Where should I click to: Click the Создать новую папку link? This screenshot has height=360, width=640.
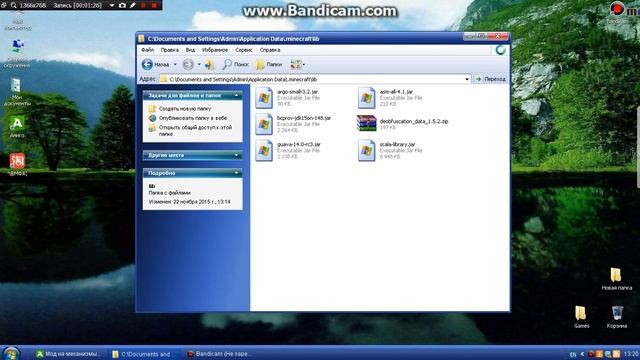(185, 109)
